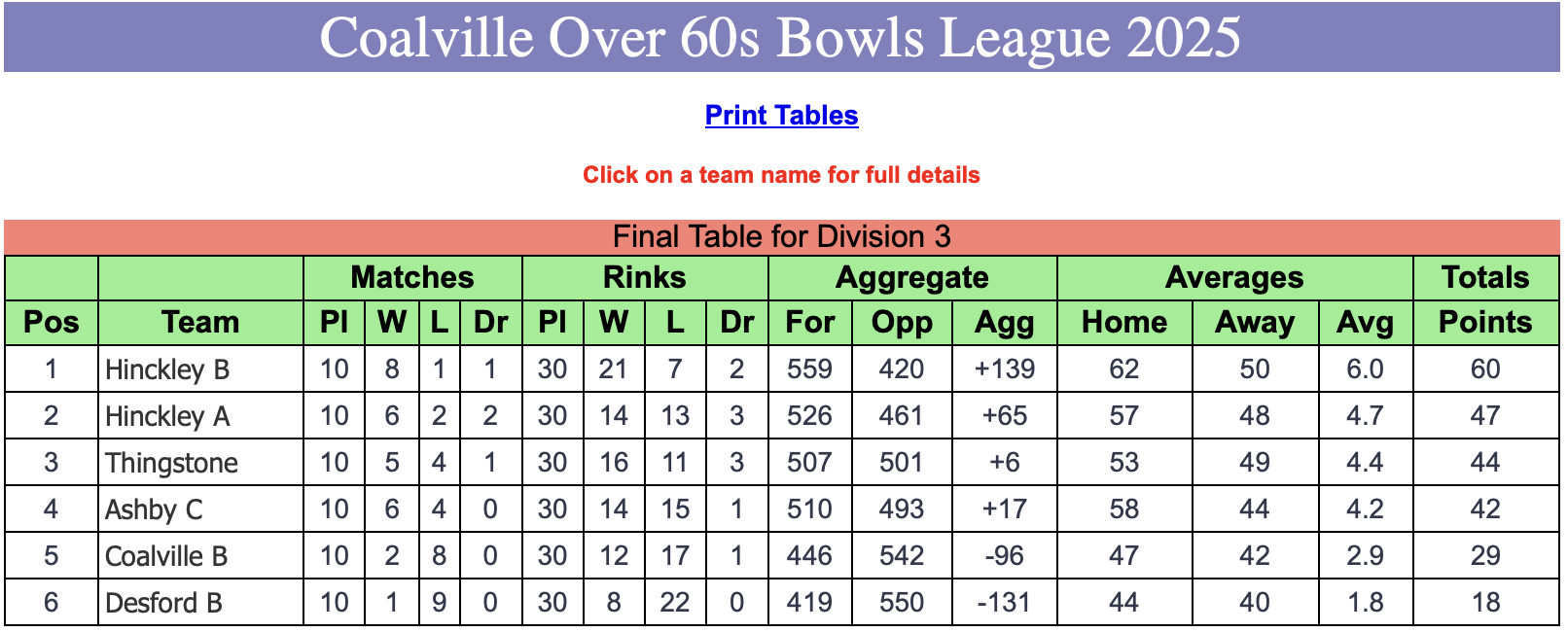Image resolution: width=1568 pixels, height=632 pixels.
Task: Open Coalville B team details
Action: [166, 556]
